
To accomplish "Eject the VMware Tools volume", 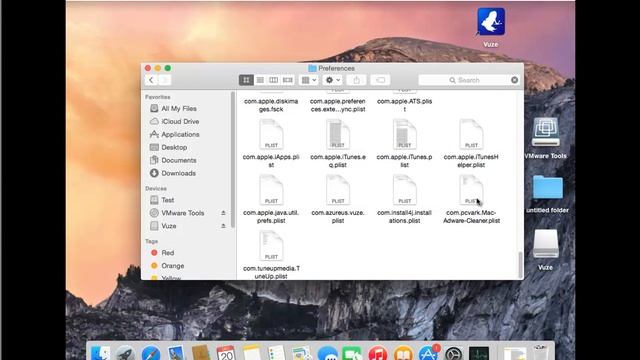I will pyautogui.click(x=223, y=213).
